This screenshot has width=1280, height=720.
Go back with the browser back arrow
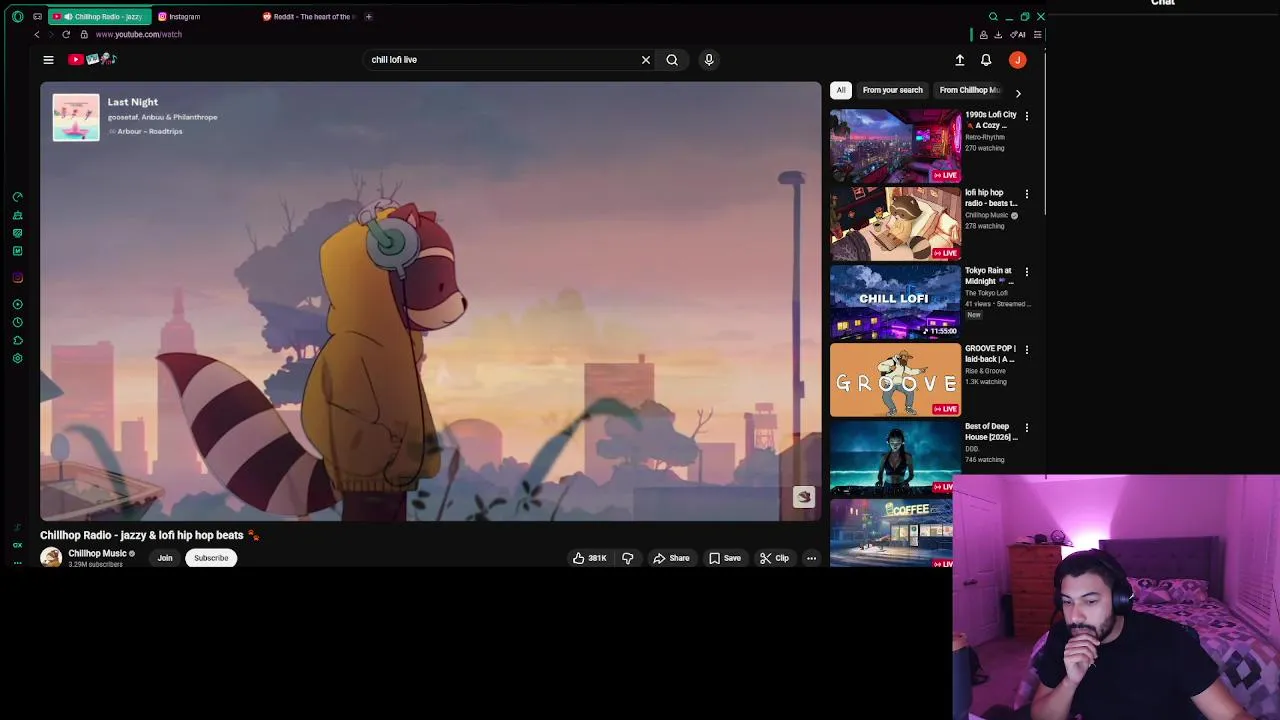tap(37, 34)
